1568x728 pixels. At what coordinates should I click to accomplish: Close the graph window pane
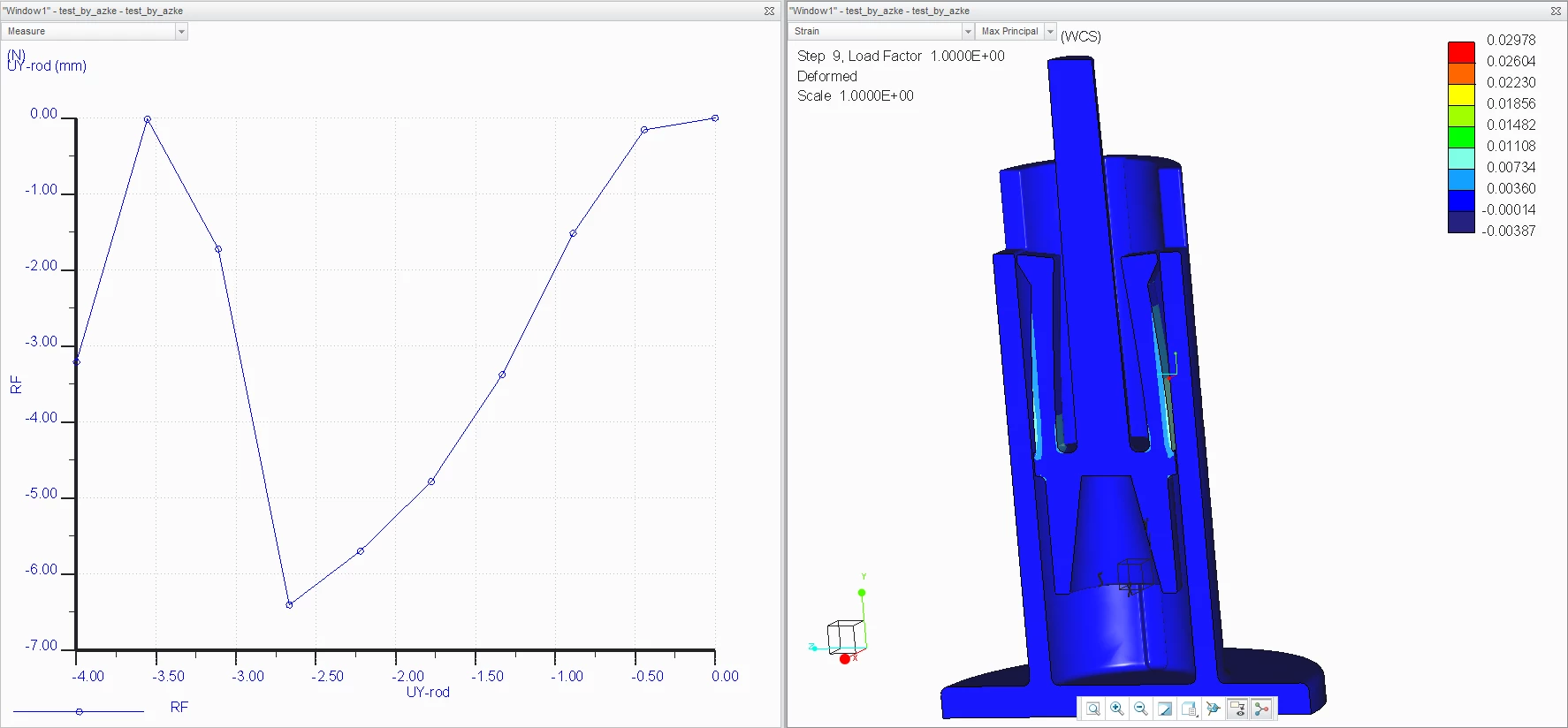click(769, 11)
